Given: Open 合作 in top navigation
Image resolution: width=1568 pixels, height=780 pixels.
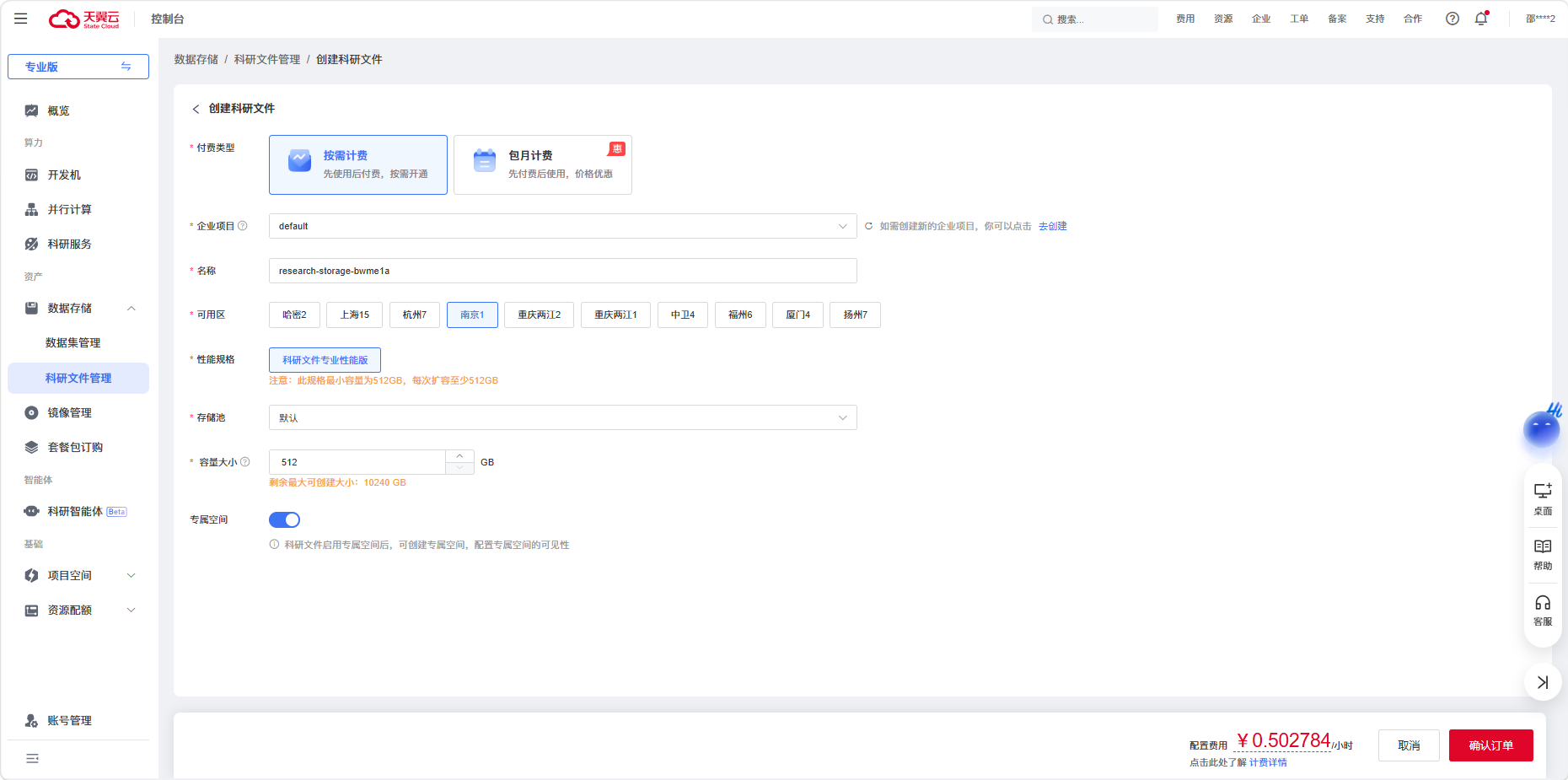Looking at the screenshot, I should 1413,19.
